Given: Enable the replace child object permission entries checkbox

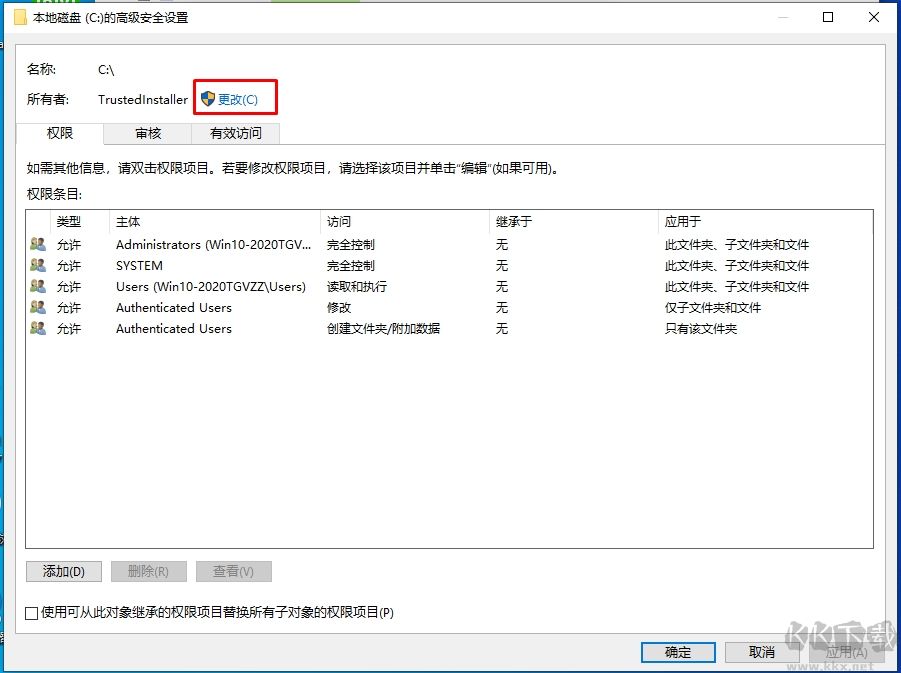Looking at the screenshot, I should 29,613.
